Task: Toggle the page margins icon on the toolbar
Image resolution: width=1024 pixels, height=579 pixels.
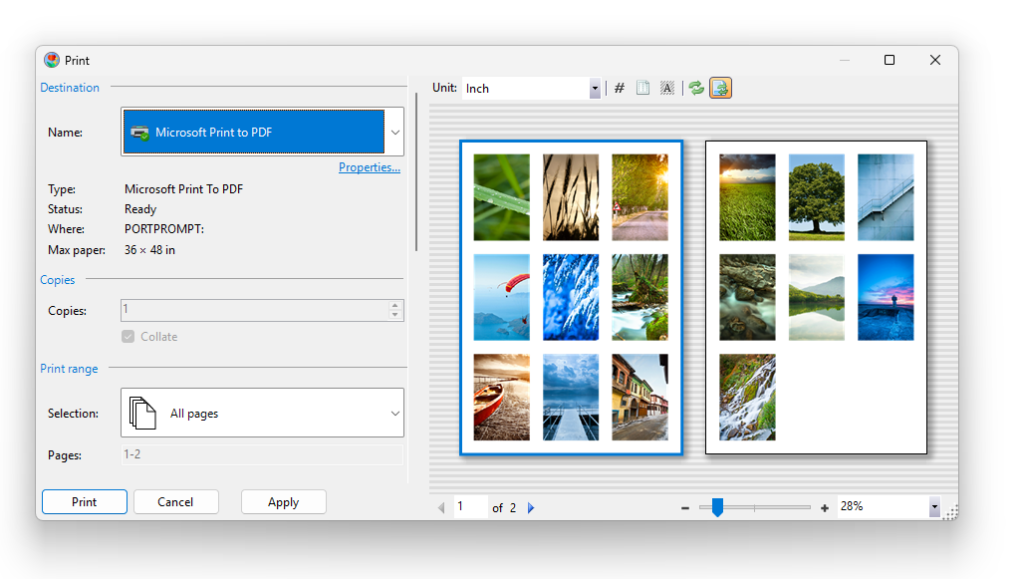Action: point(642,87)
